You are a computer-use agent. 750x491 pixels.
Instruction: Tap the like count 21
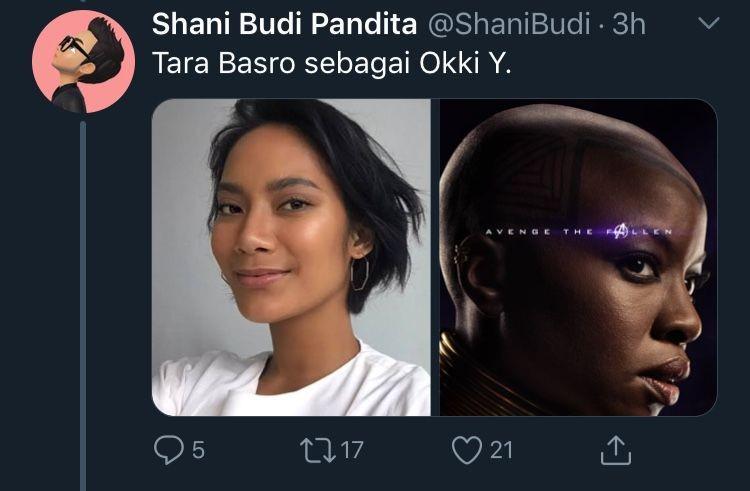click(x=501, y=450)
